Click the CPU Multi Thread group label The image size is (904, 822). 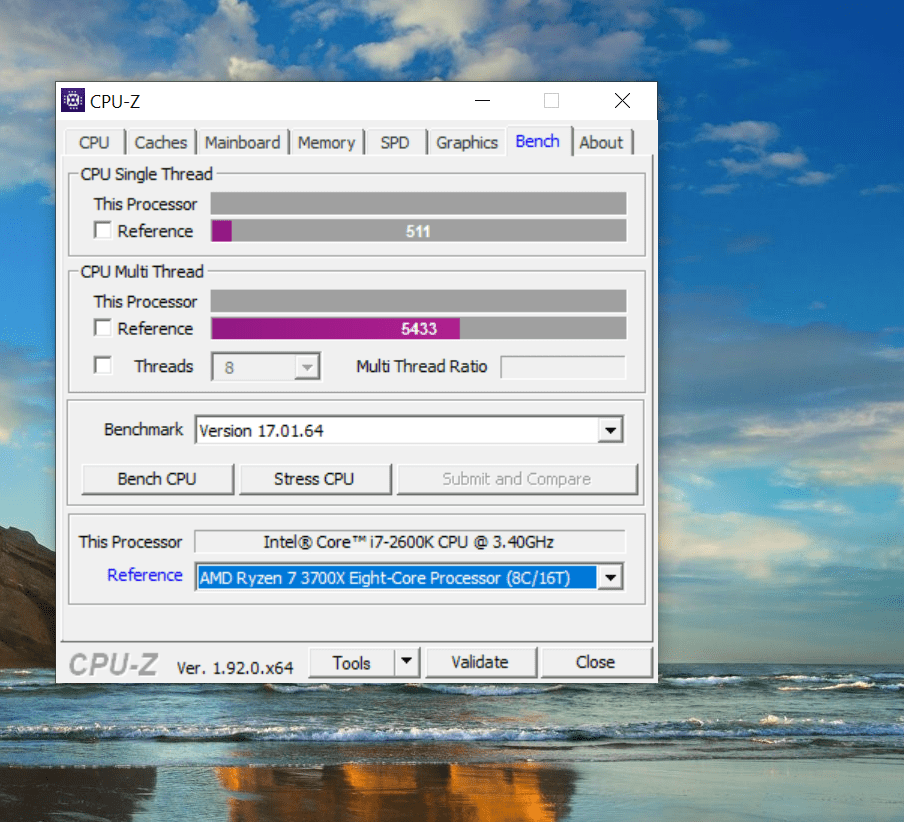pos(142,272)
